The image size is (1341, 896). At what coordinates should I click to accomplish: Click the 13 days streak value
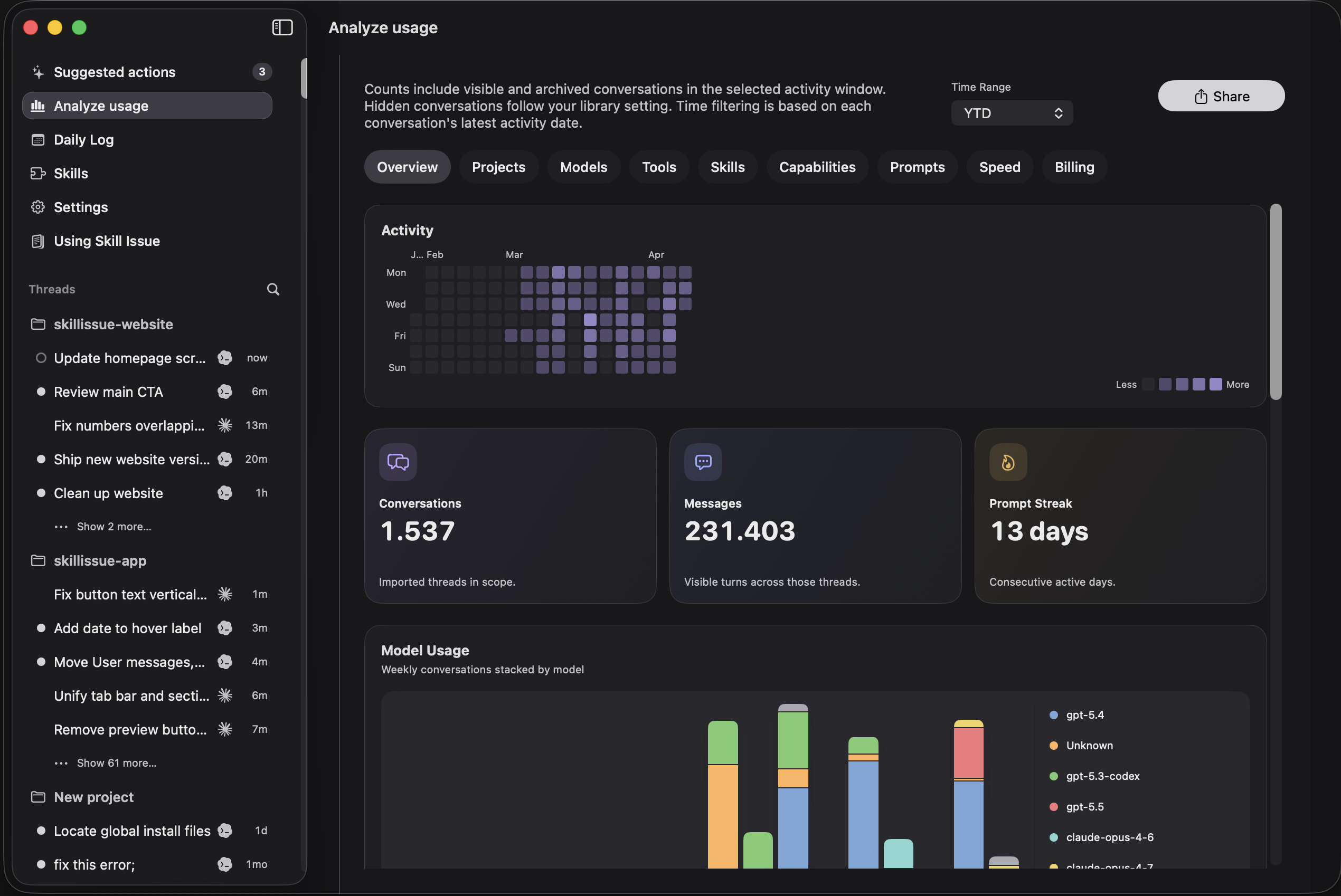1039,531
